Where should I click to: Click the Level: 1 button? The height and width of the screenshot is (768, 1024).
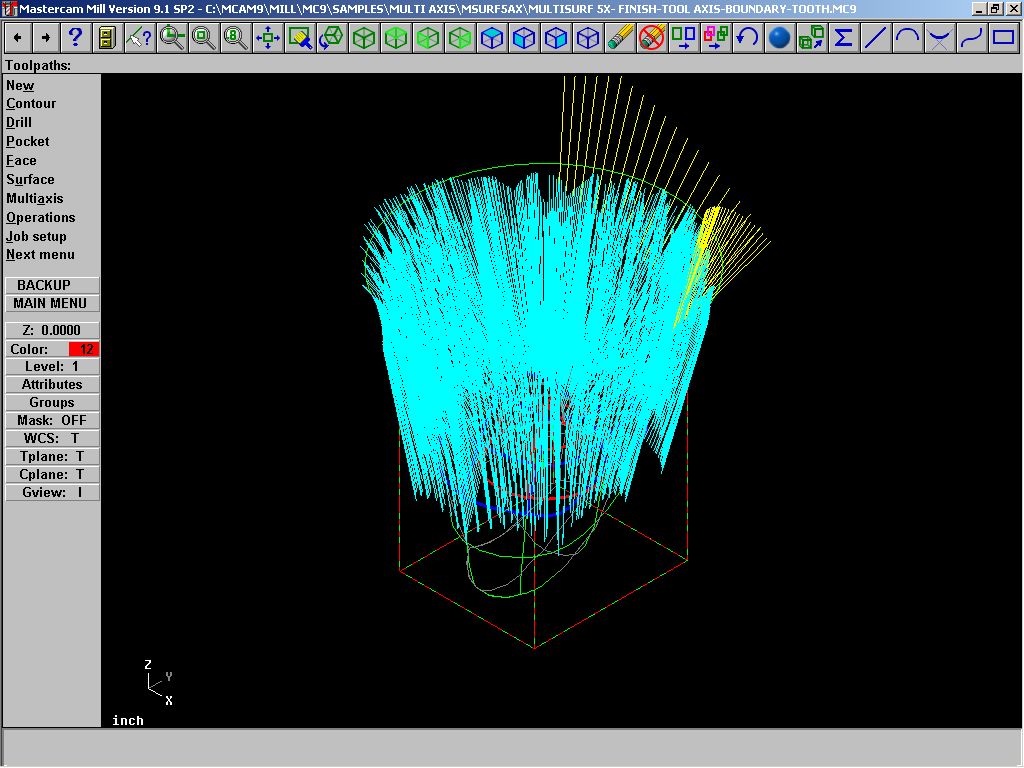(52, 367)
